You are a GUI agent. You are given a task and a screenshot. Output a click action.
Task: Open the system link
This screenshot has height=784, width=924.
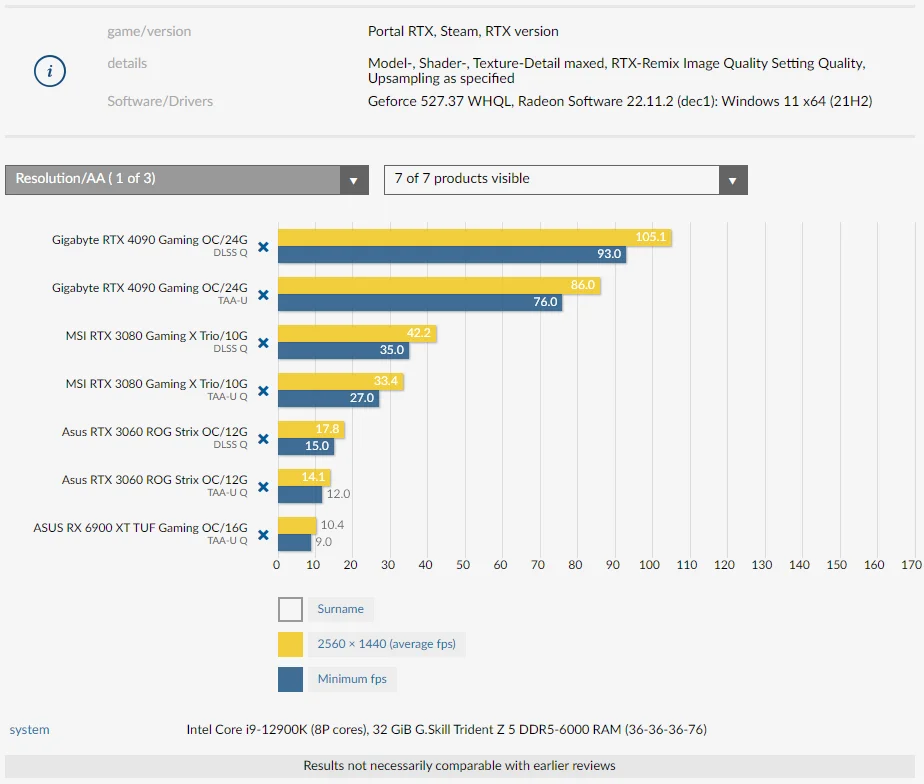point(29,730)
